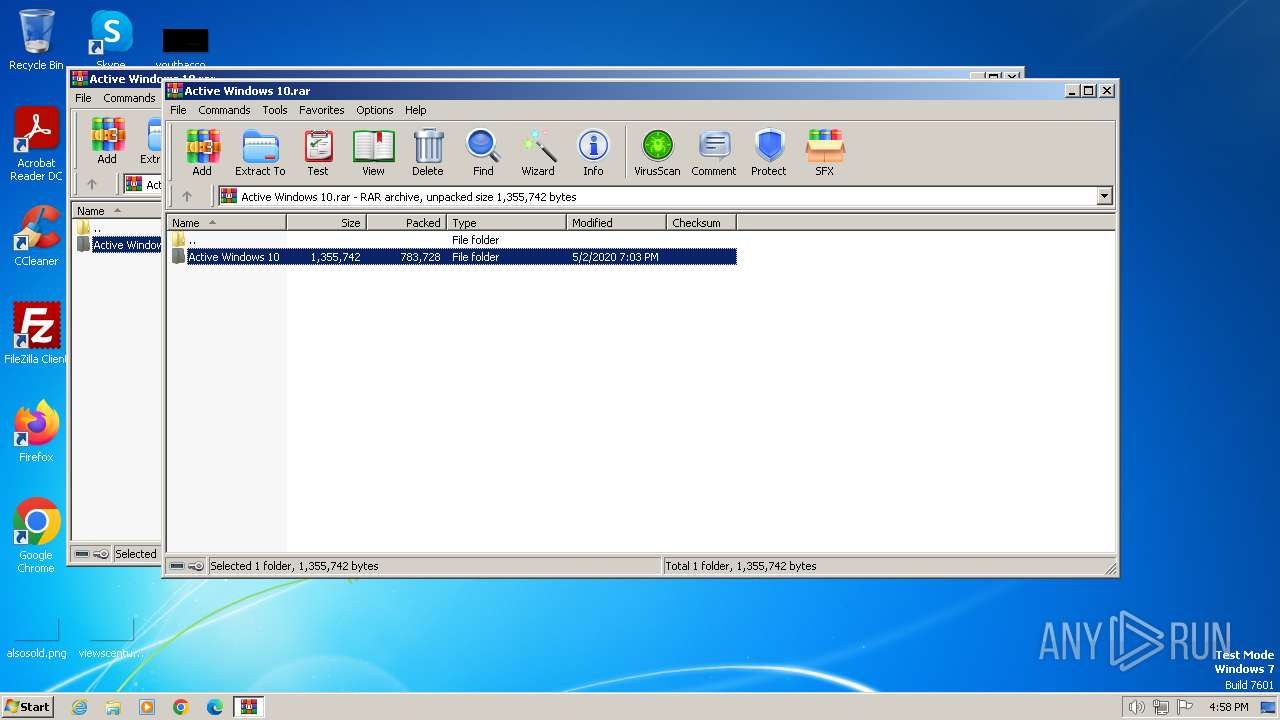Screen dimensions: 1280x720
Task: Open Google Chrome desktop shortcut
Action: [x=36, y=535]
